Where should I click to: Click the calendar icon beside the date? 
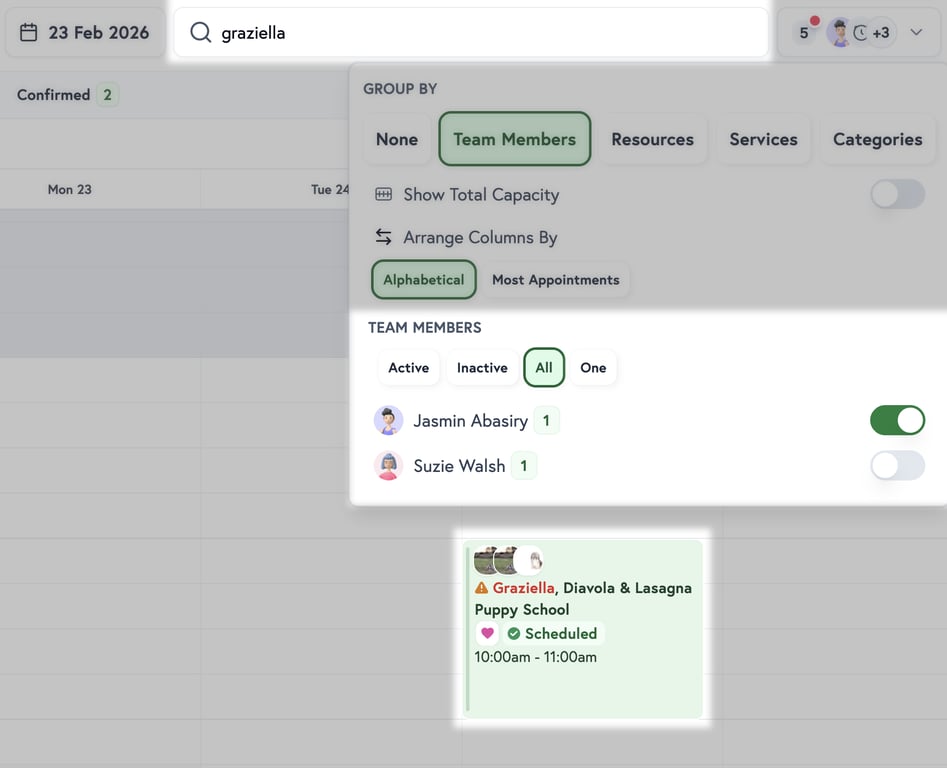[30, 31]
